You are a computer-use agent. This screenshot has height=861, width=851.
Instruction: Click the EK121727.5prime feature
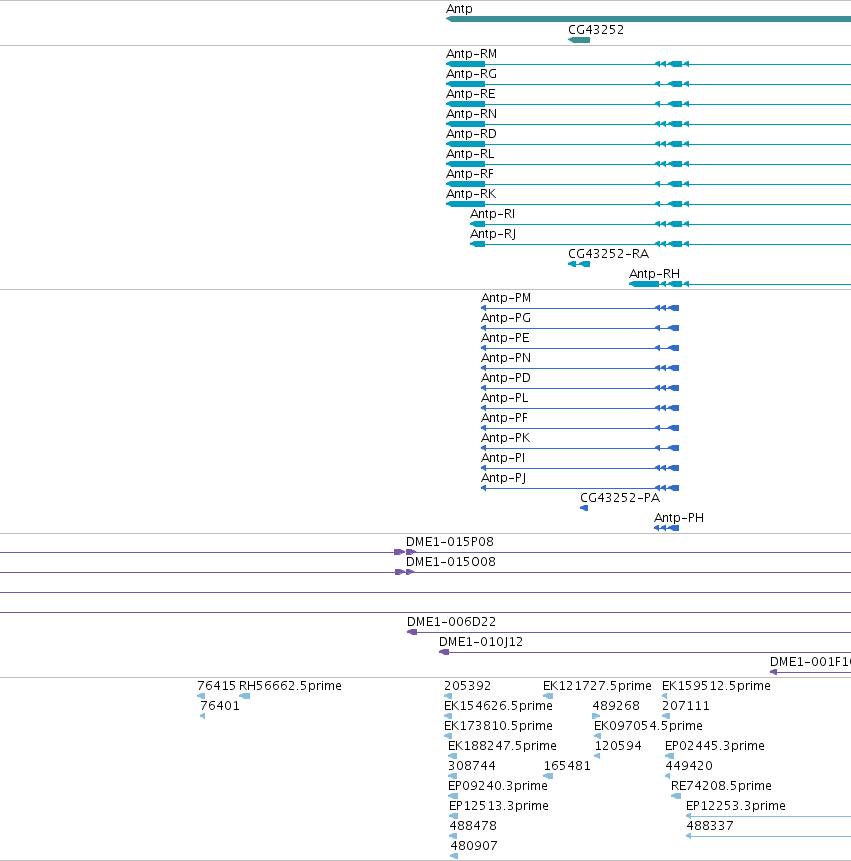[x=548, y=696]
